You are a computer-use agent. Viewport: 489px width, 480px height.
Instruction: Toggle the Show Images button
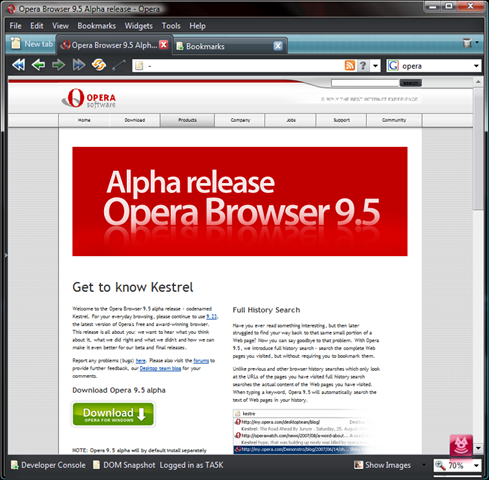pos(382,465)
